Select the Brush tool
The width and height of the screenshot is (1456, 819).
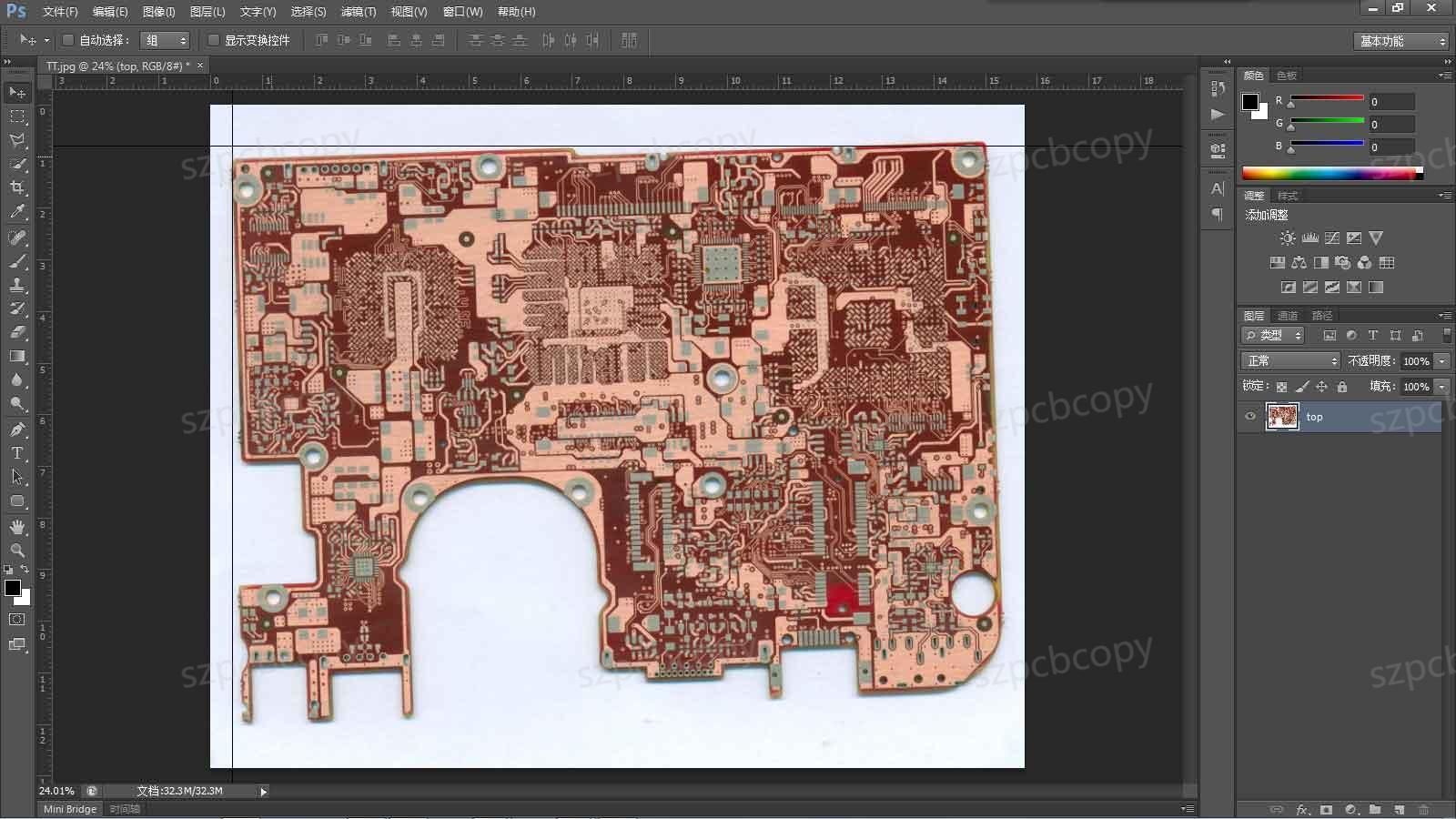click(x=17, y=261)
